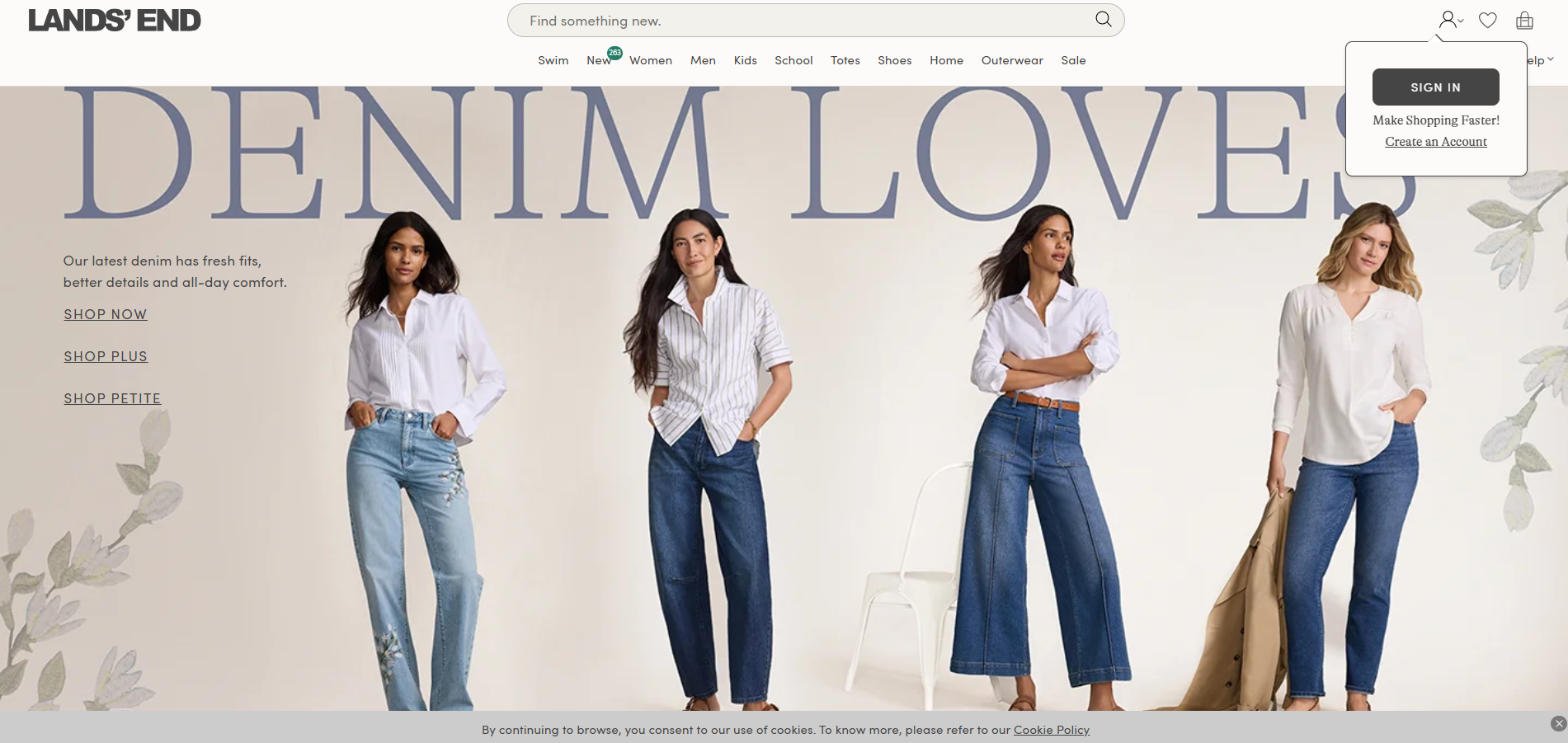Open the Outerwear navigation menu
1568x743 pixels.
tap(1012, 59)
